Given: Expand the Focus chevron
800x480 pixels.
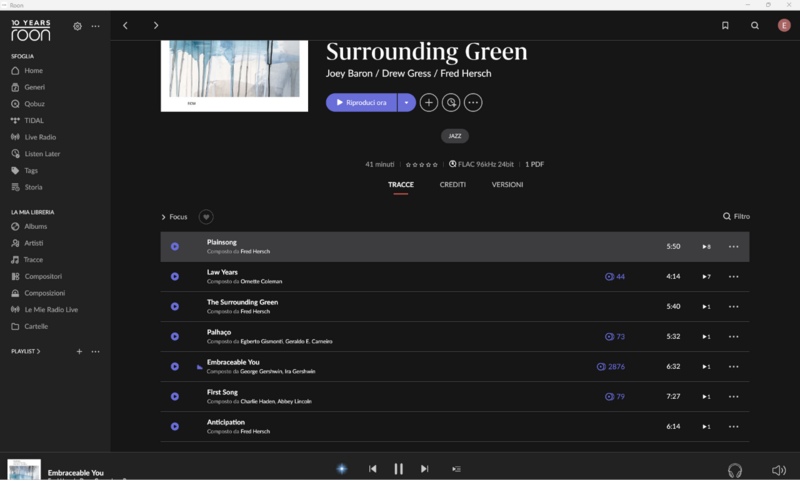Looking at the screenshot, I should point(164,217).
